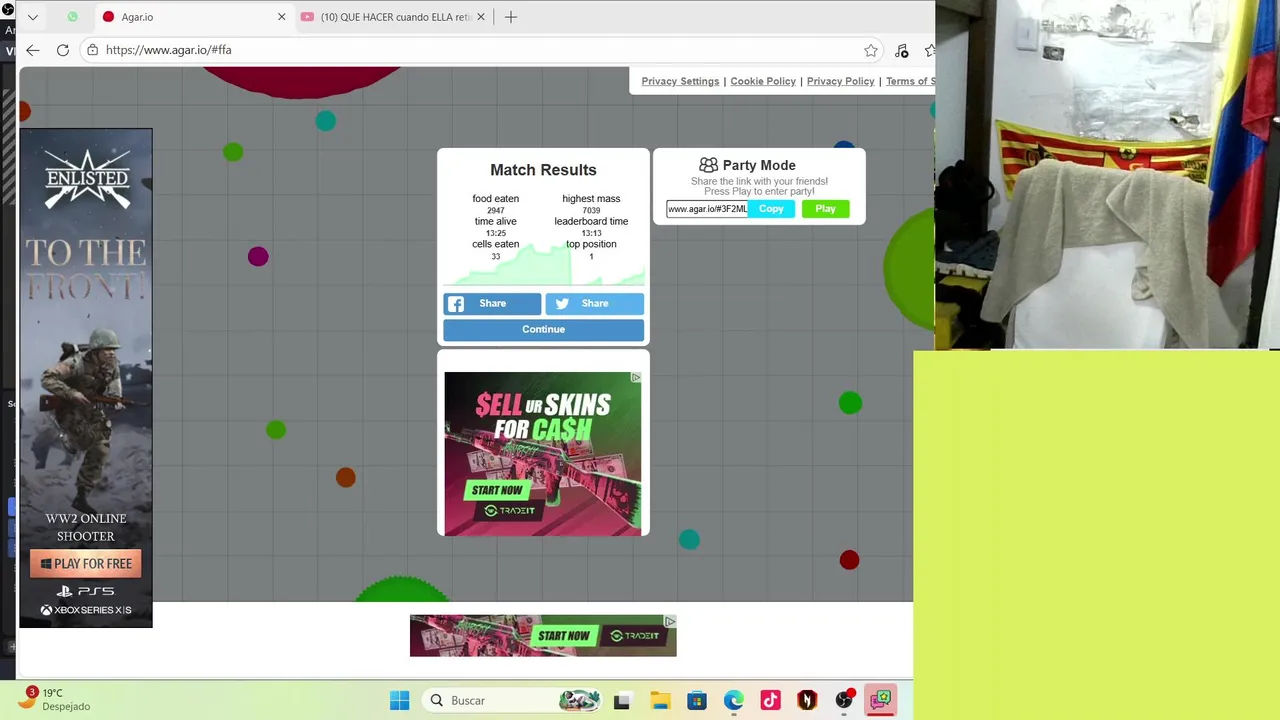This screenshot has width=1280, height=720.
Task: Open Cookie Policy link
Action: (x=763, y=81)
